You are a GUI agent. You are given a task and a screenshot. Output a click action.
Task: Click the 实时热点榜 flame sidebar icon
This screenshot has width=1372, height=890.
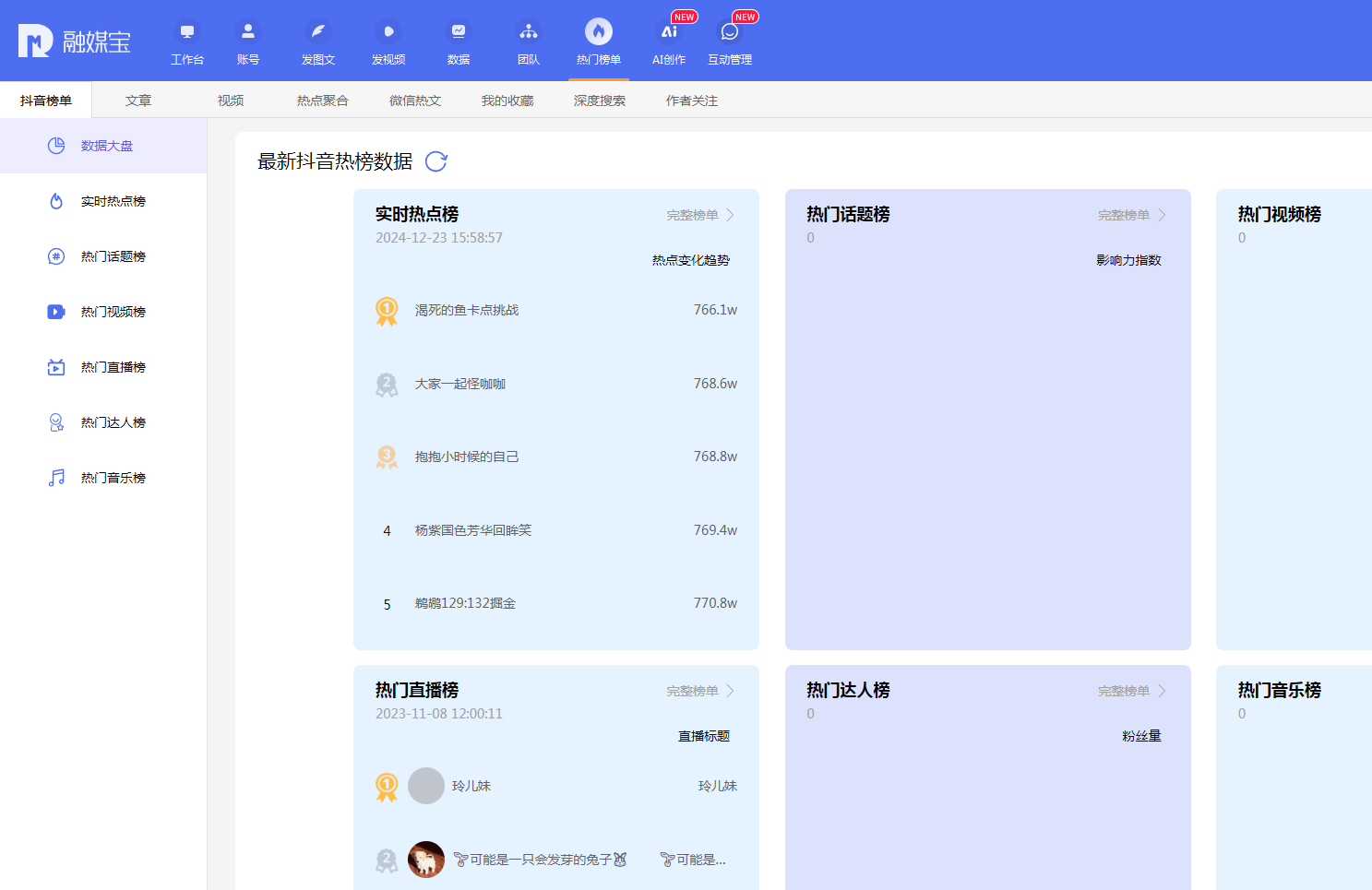pyautogui.click(x=56, y=201)
